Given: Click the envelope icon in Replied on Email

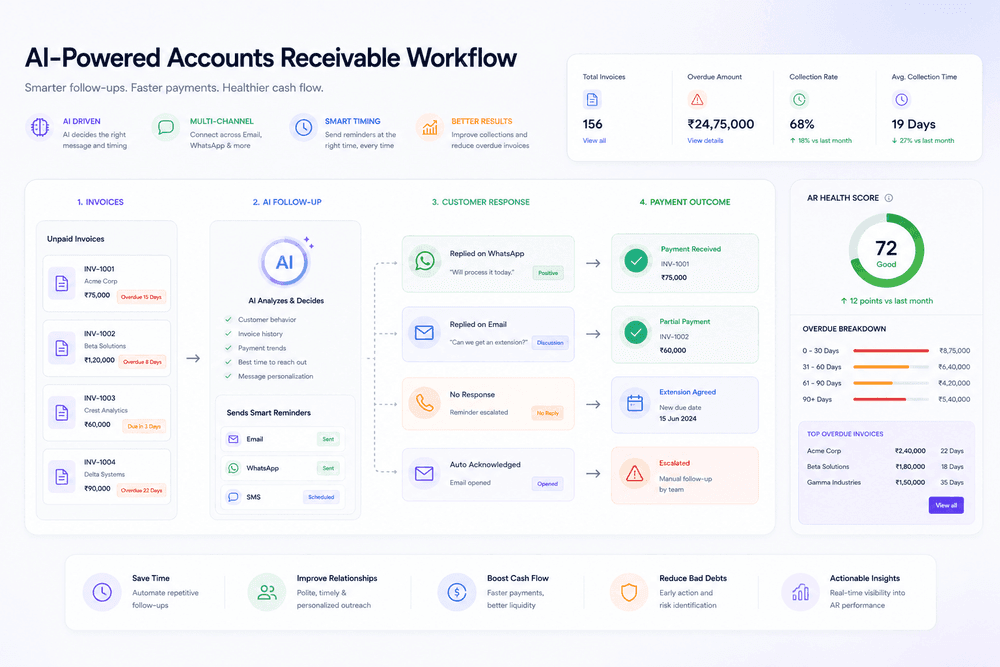Looking at the screenshot, I should (424, 332).
